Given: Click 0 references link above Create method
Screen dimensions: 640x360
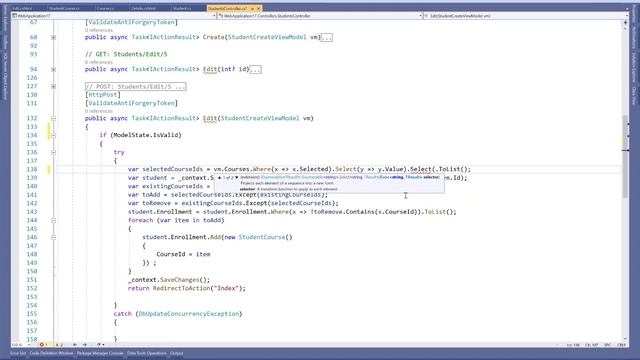Looking at the screenshot, I should coord(99,30).
